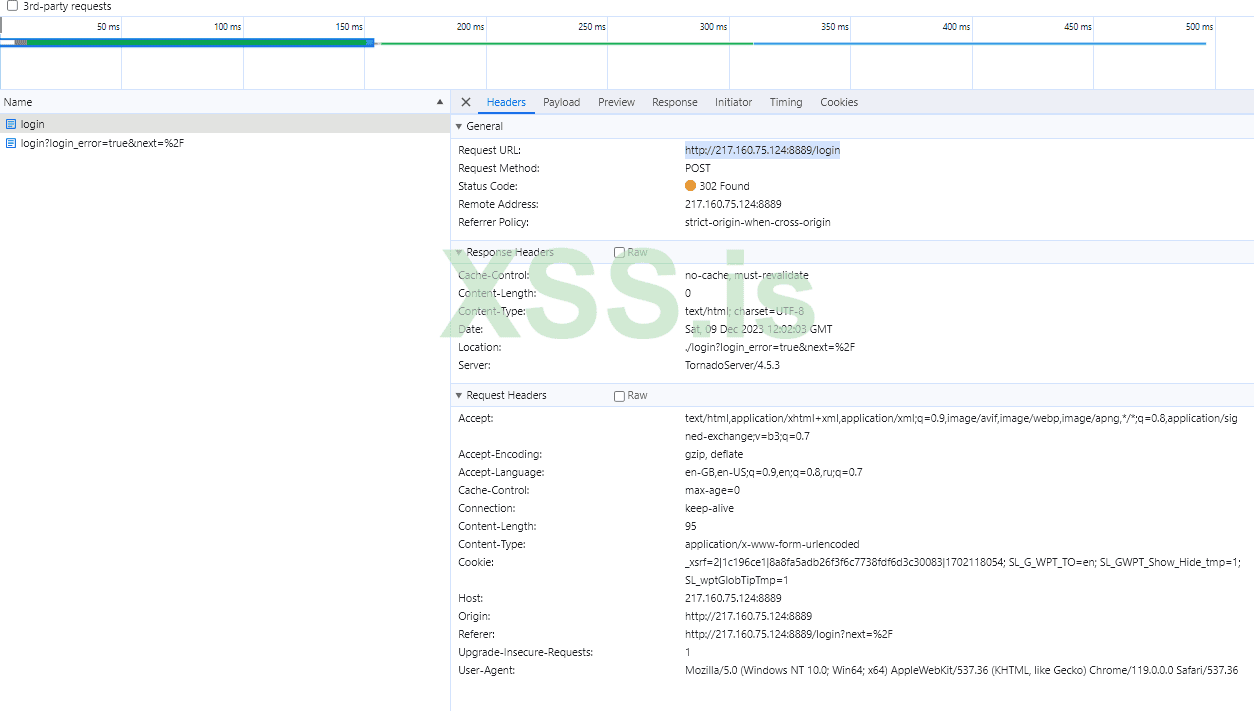Select the login?login_error=true&next=%2F request
1254x711 pixels.
[x=225, y=143]
